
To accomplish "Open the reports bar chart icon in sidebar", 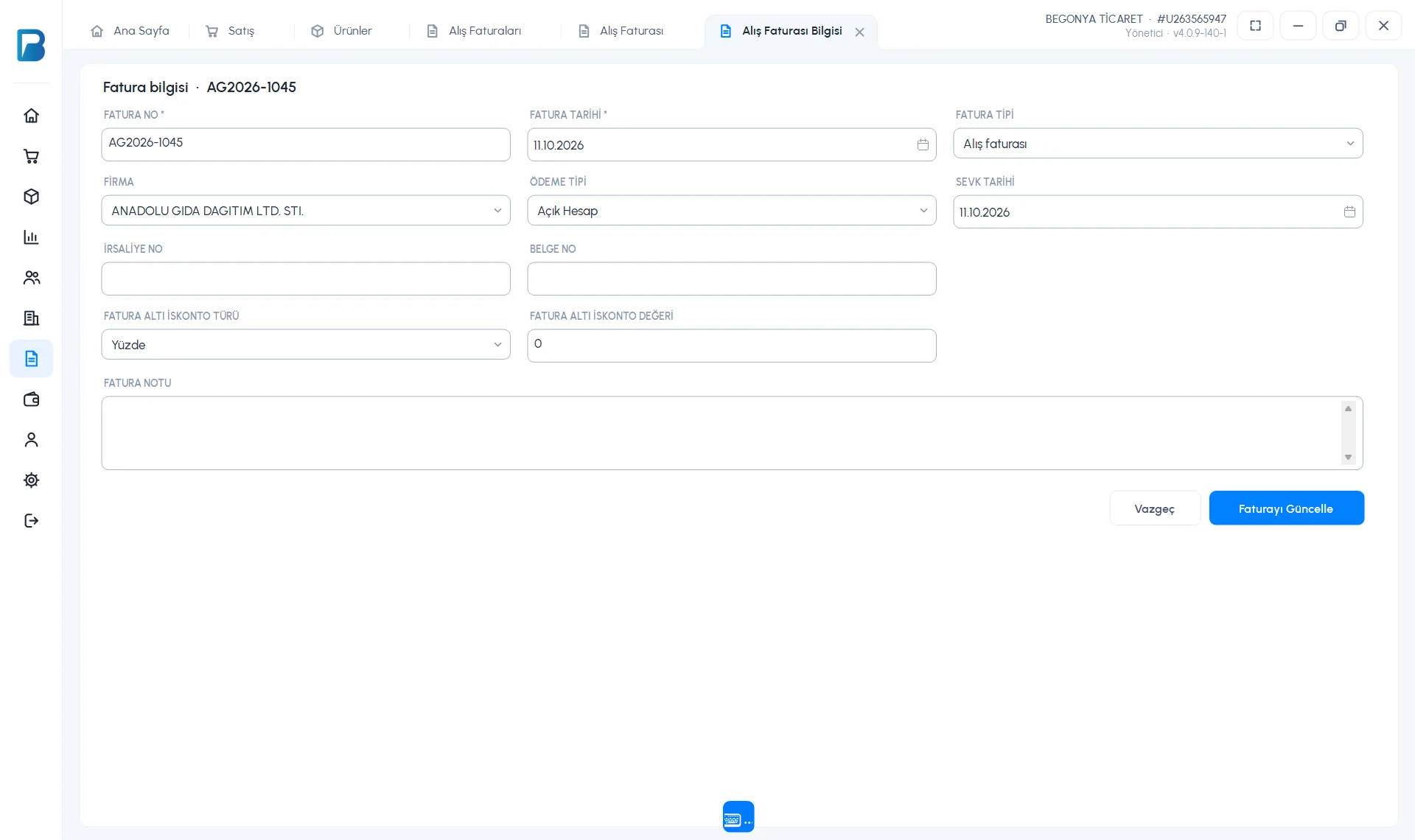I will tap(31, 237).
